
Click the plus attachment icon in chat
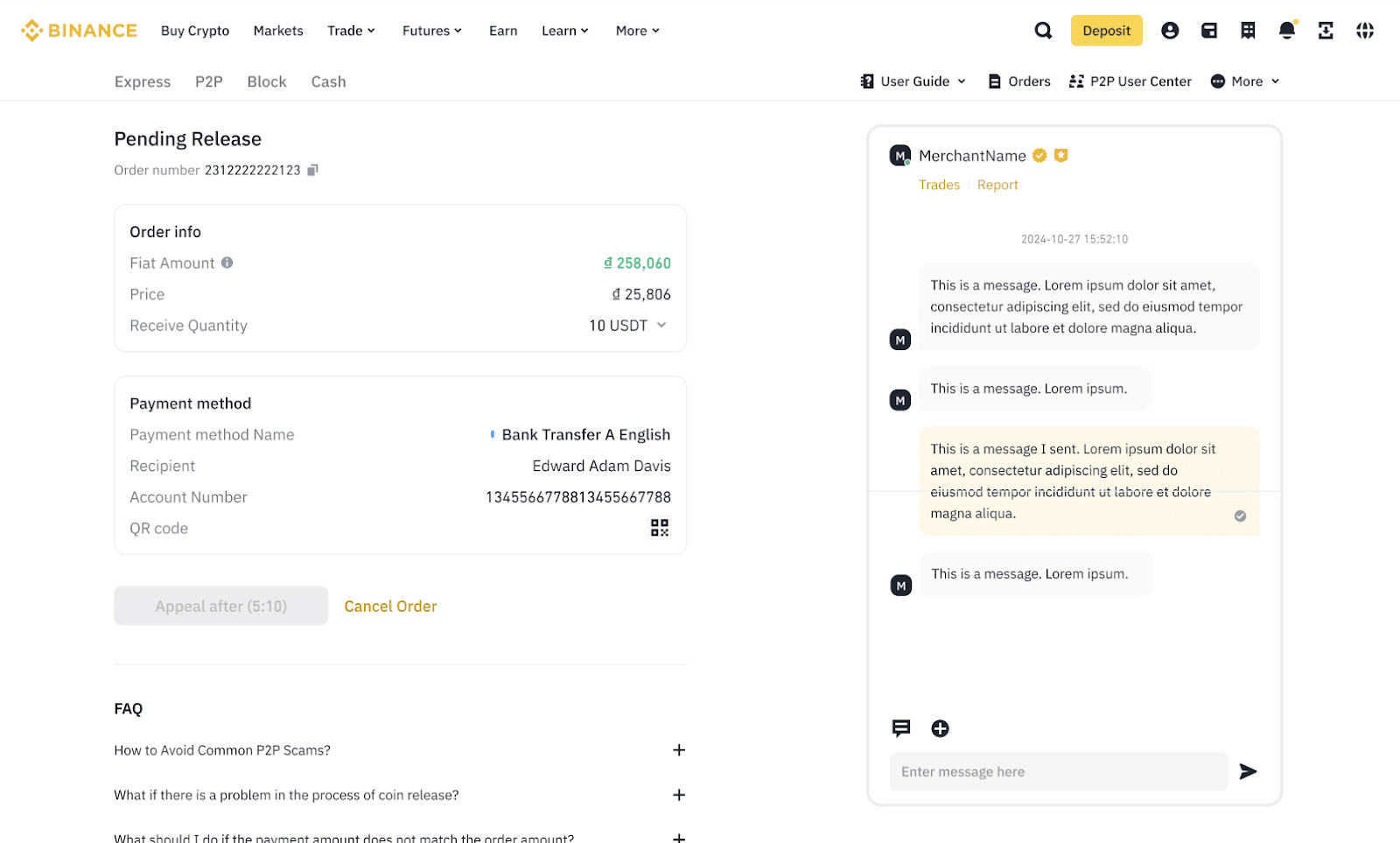click(940, 728)
